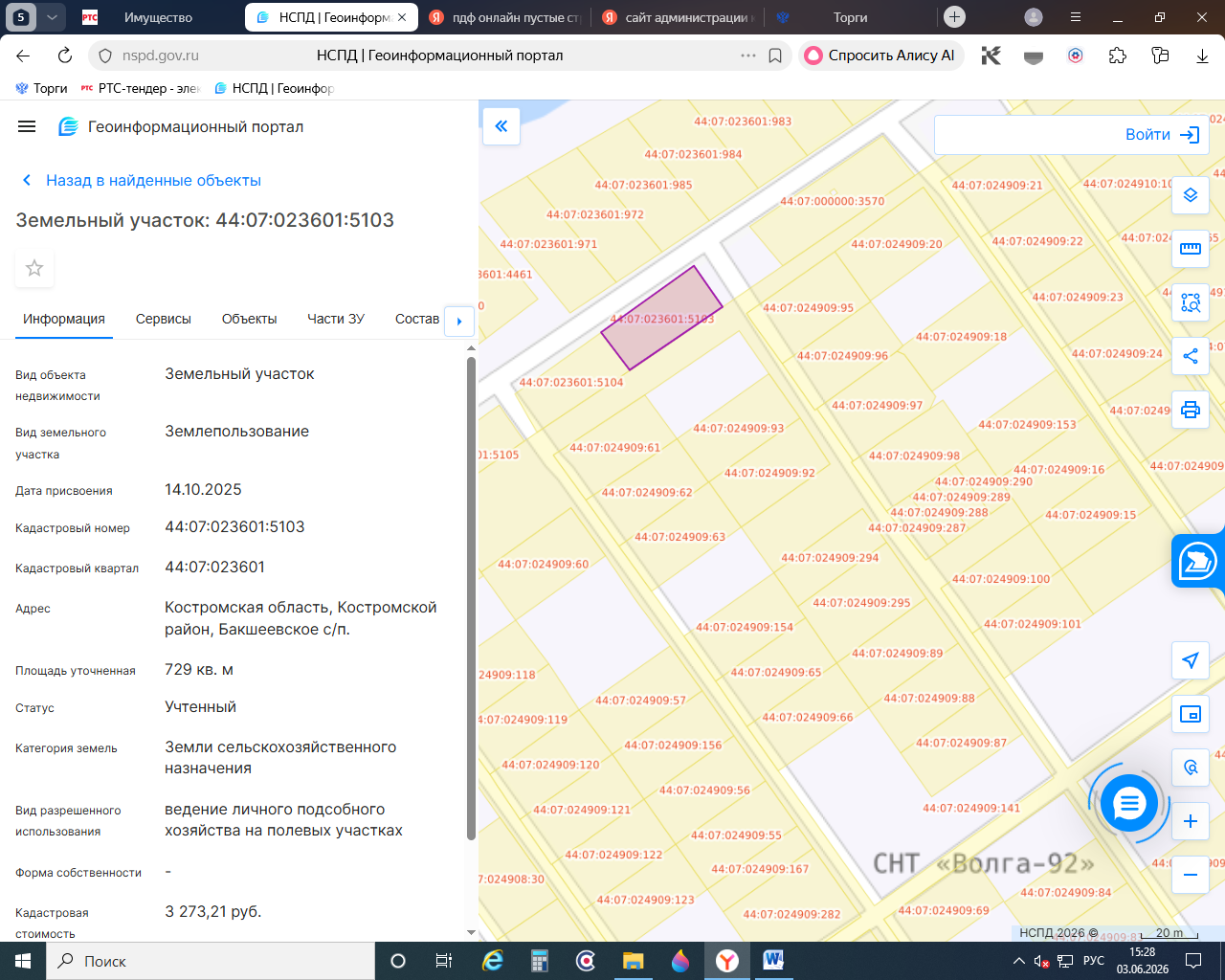Screen dimensions: 1225x980
Task: Click the address bar nspd.gov.ru
Action: pos(161,56)
